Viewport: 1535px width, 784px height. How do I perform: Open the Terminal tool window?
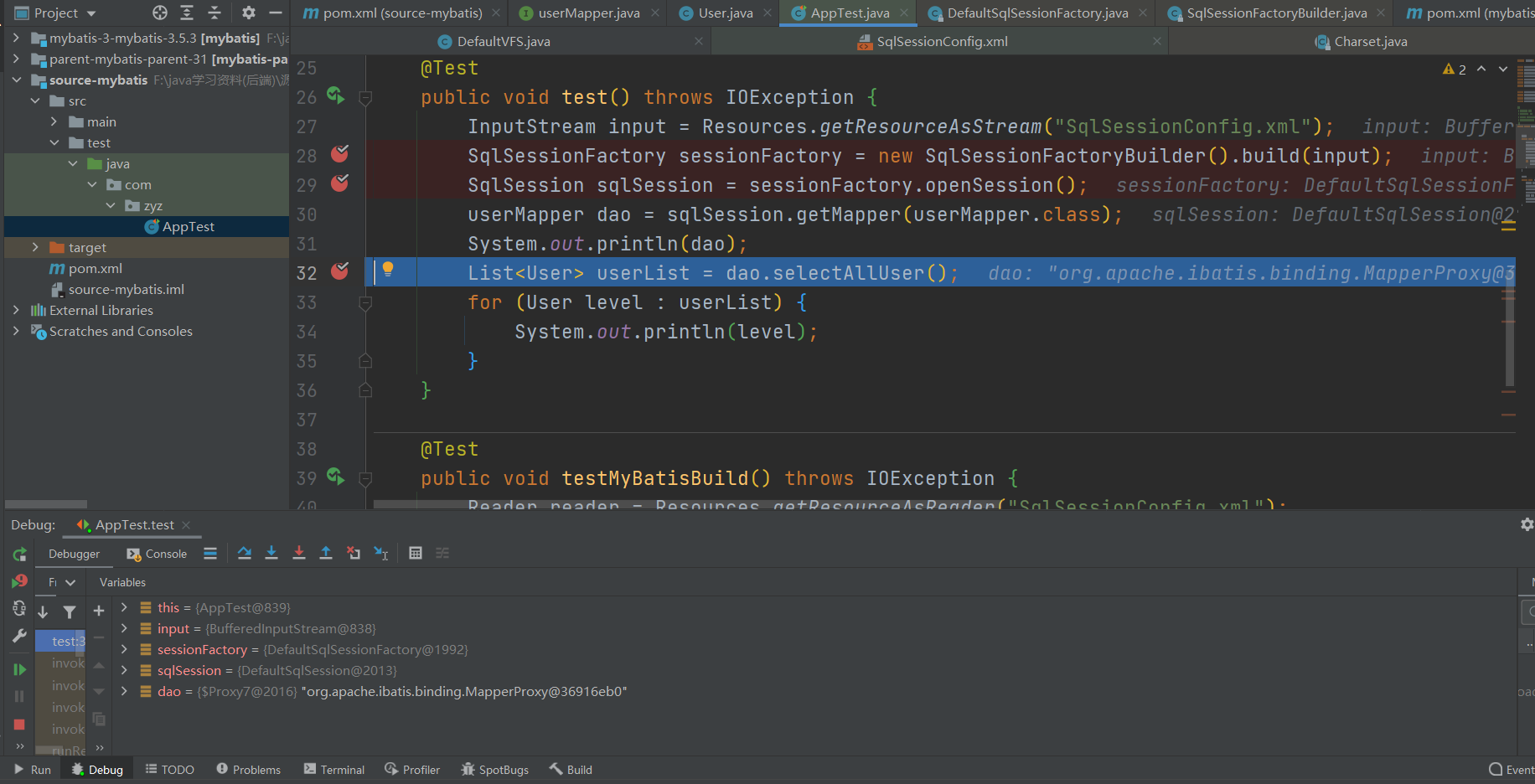pos(334,770)
